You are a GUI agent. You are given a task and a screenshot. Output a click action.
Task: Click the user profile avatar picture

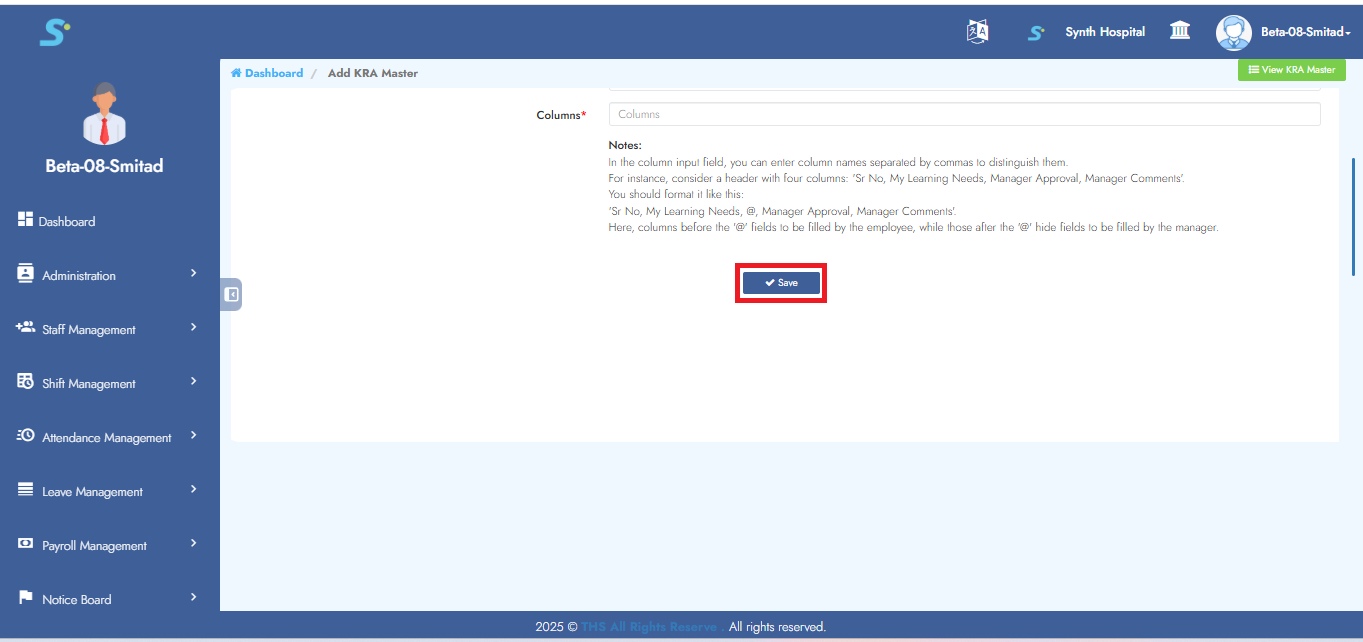tap(1233, 32)
